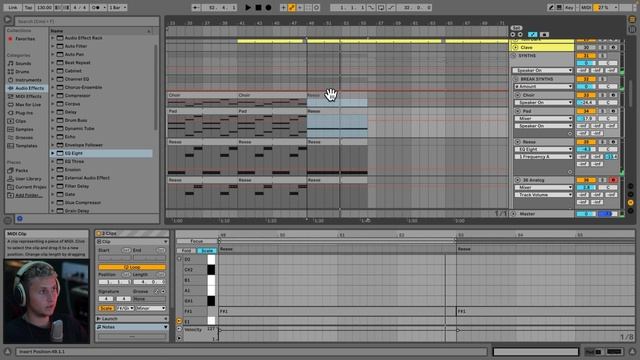This screenshot has width=640, height=360.
Task: Open the 1 Bar quantization dropdown
Action: [118, 7]
